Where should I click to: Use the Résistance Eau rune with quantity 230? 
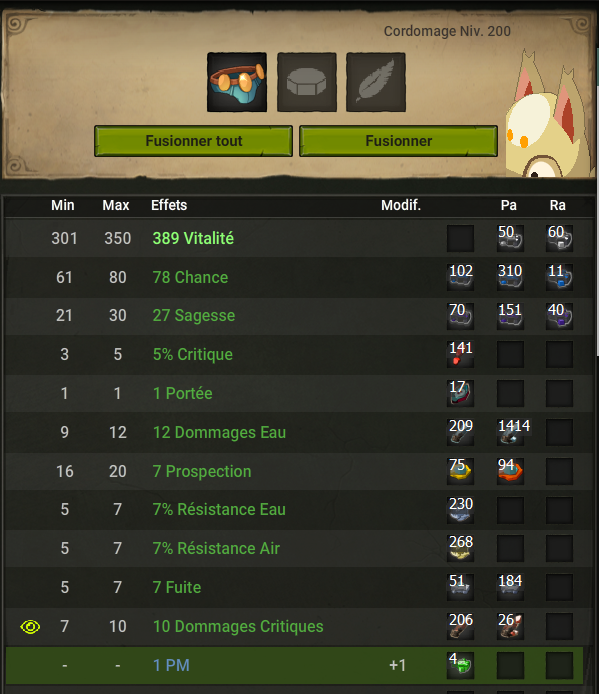pos(460,509)
